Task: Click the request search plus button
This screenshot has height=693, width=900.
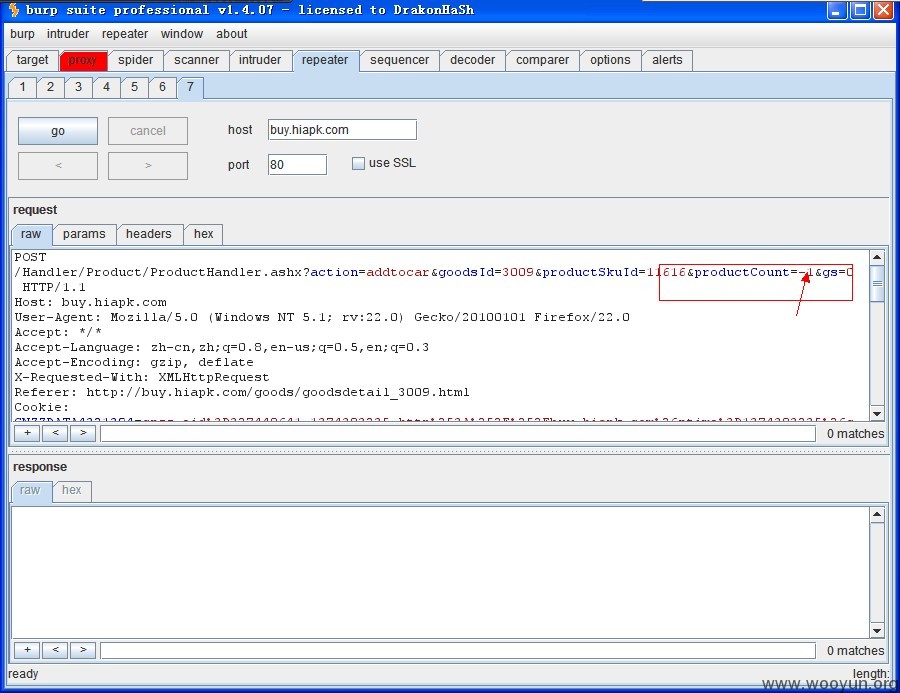Action: (x=27, y=433)
